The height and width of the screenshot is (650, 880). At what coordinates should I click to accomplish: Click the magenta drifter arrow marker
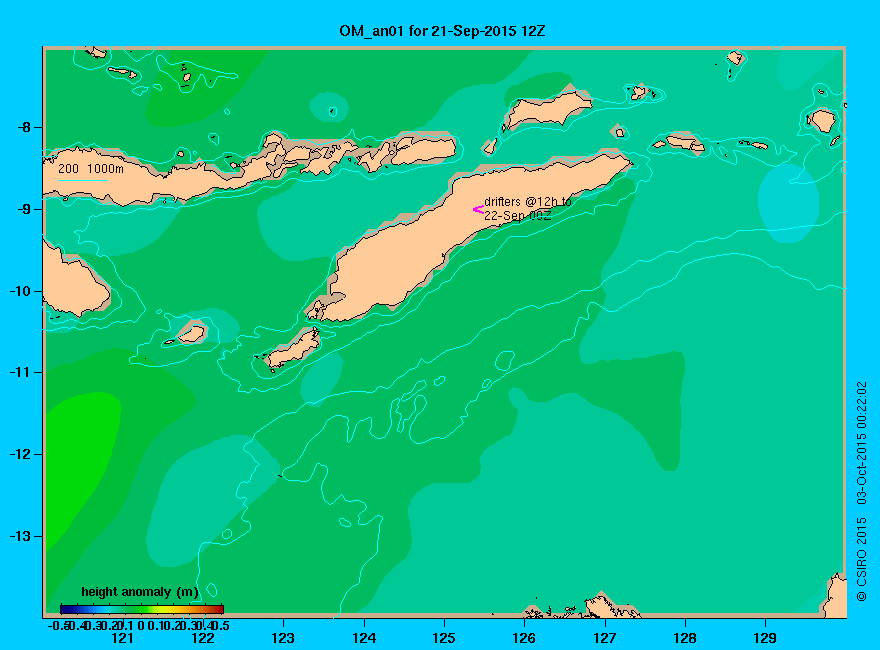point(478,210)
